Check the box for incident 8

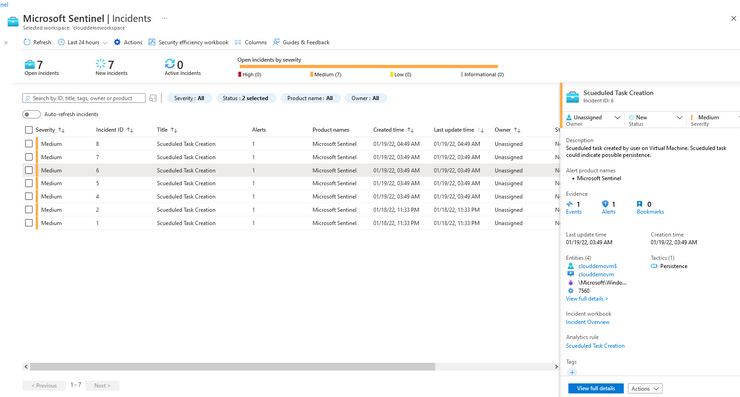[29, 144]
